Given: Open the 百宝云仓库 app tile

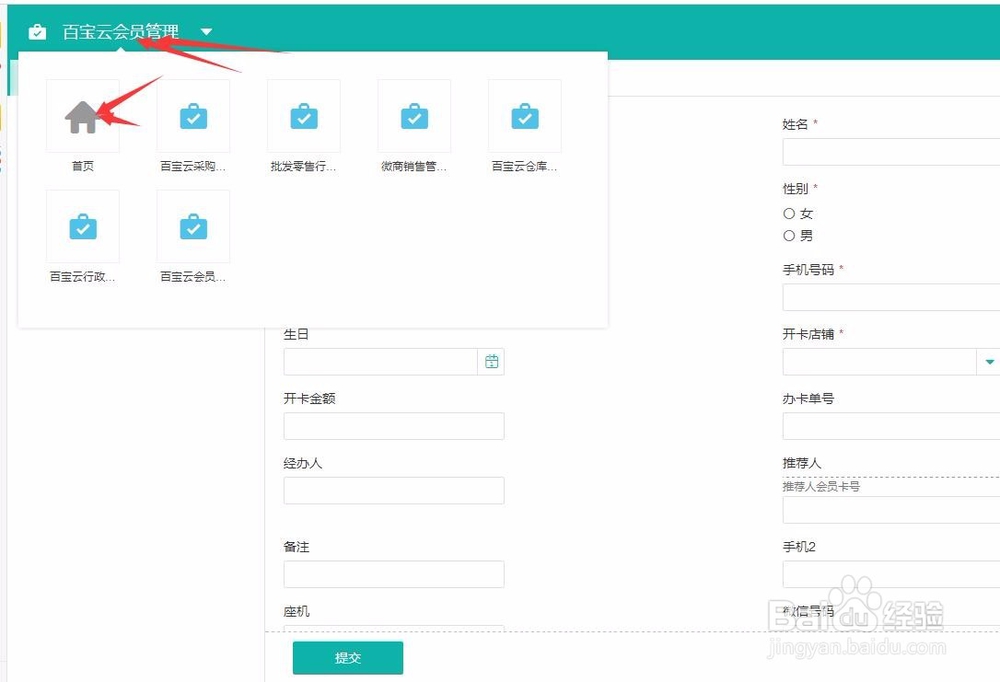Looking at the screenshot, I should tap(525, 116).
